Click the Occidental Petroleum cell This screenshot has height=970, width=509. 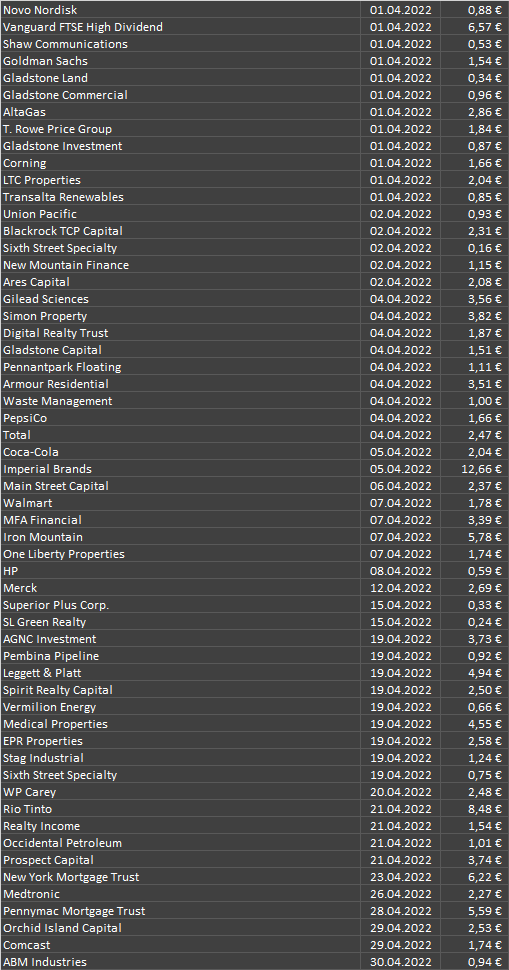click(x=181, y=844)
